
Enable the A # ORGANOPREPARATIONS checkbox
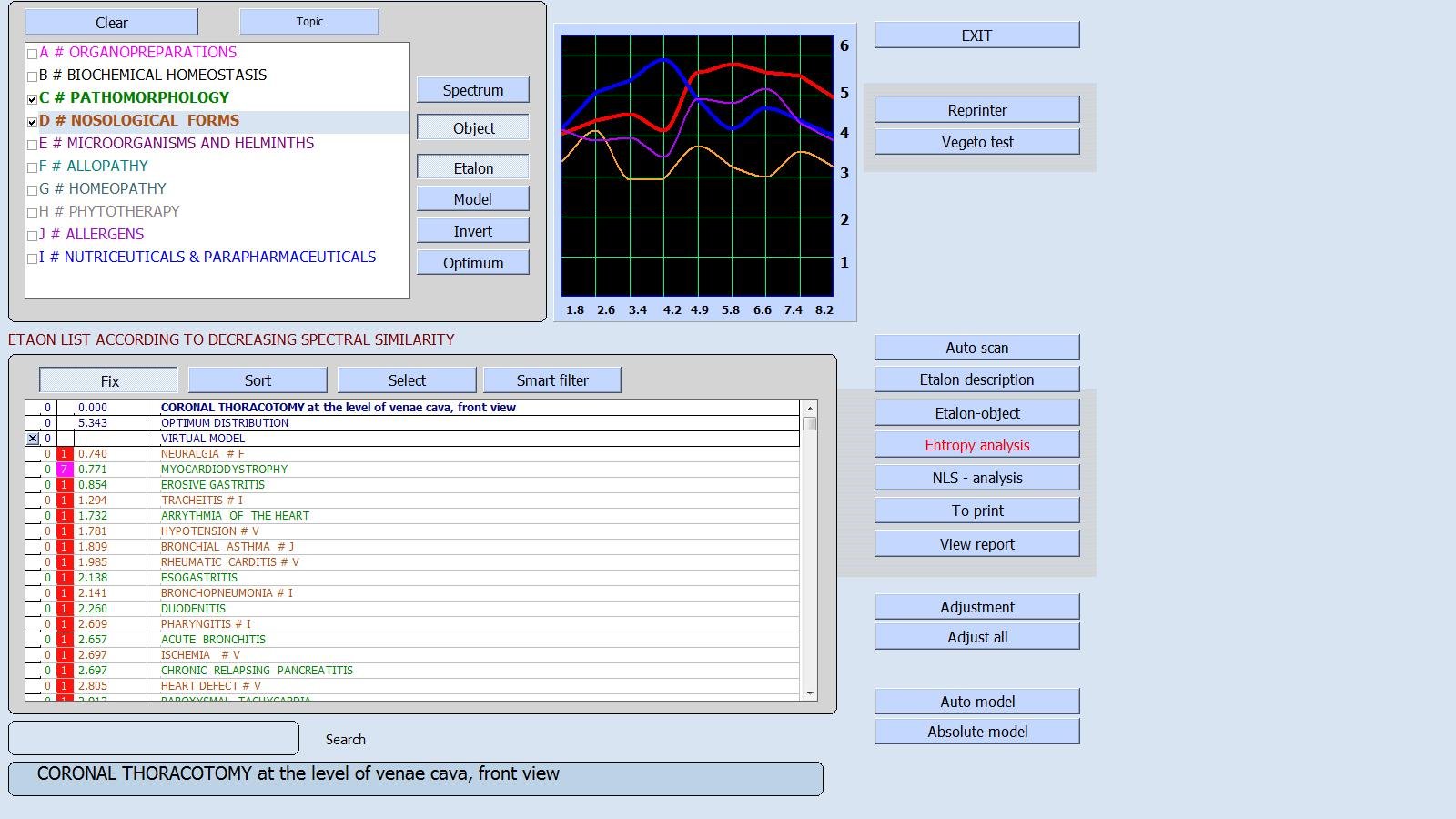tap(30, 53)
